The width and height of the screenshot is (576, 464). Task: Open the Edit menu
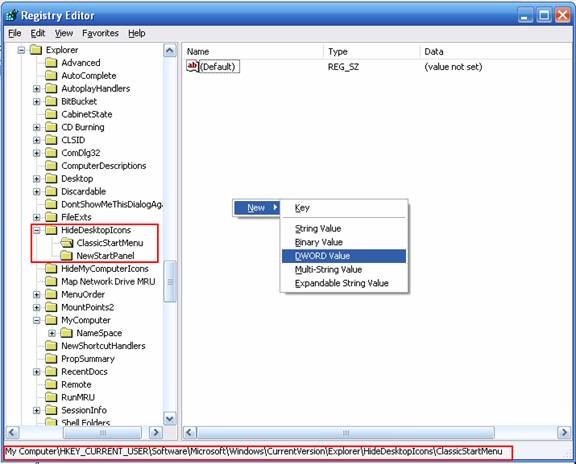38,33
